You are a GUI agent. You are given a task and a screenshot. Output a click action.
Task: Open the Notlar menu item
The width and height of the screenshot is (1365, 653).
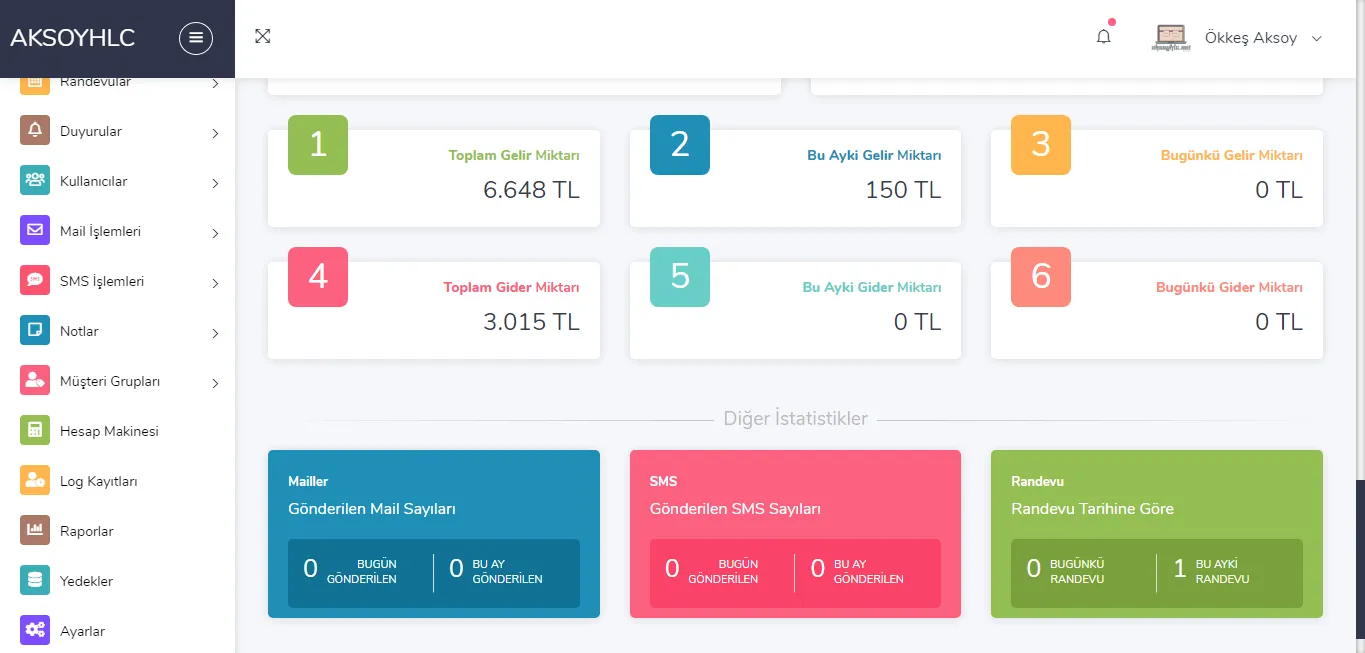tap(117, 331)
